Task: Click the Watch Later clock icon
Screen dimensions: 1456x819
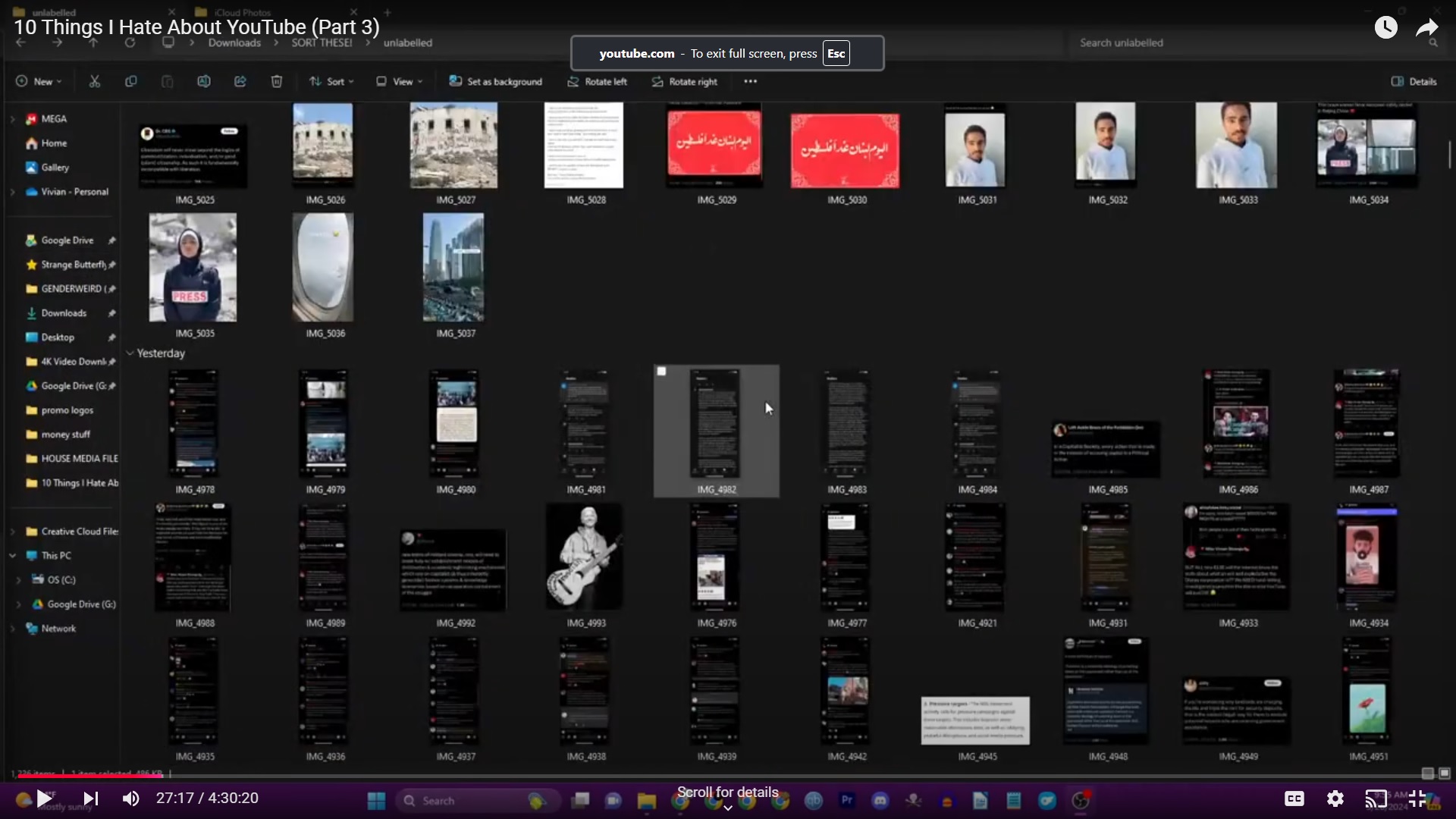Action: (1385, 27)
